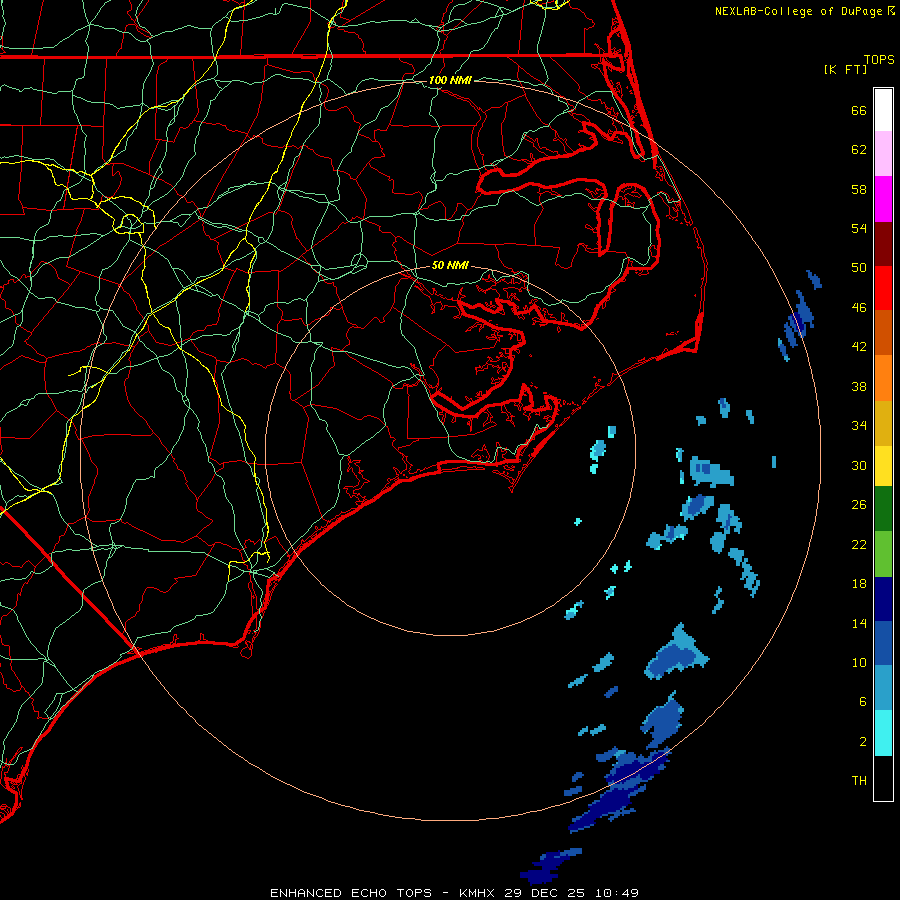The width and height of the screenshot is (900, 900).
Task: Click the TOPS legend title
Action: pos(879,59)
